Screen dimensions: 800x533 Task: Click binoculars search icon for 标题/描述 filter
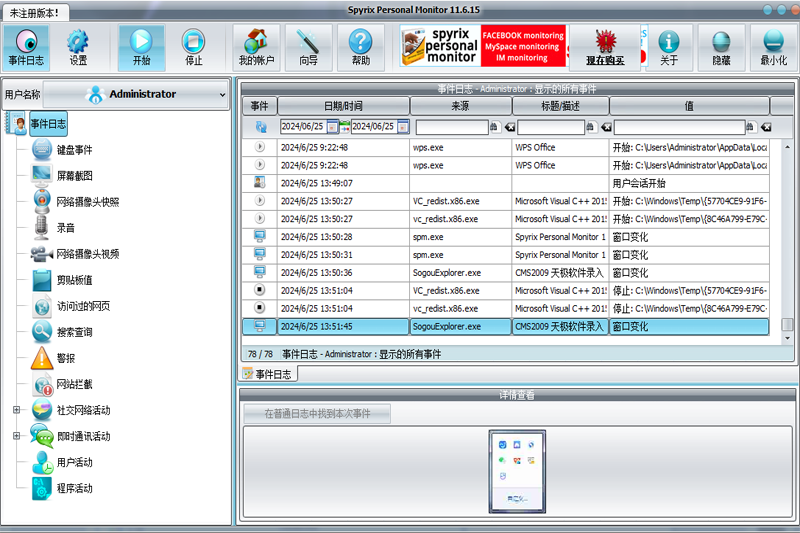click(590, 126)
